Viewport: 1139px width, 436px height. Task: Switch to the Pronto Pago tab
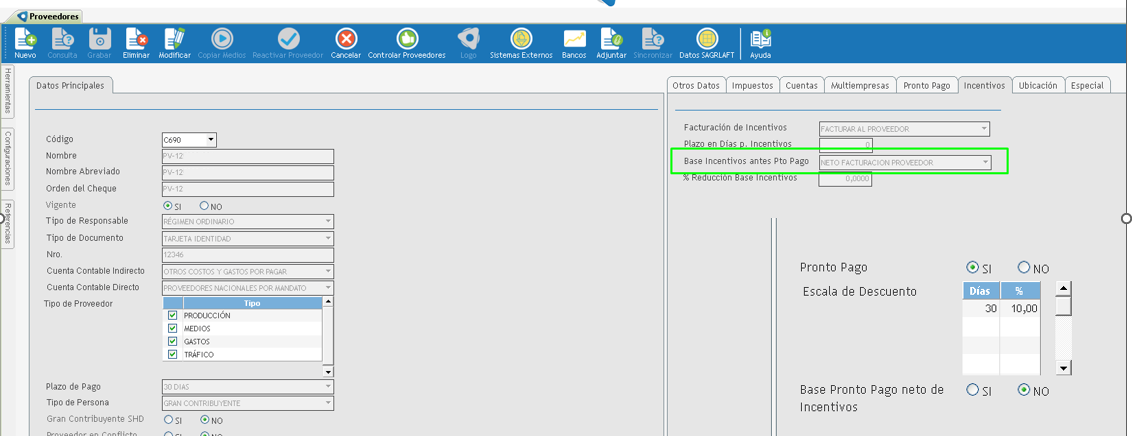pyautogui.click(x=926, y=86)
